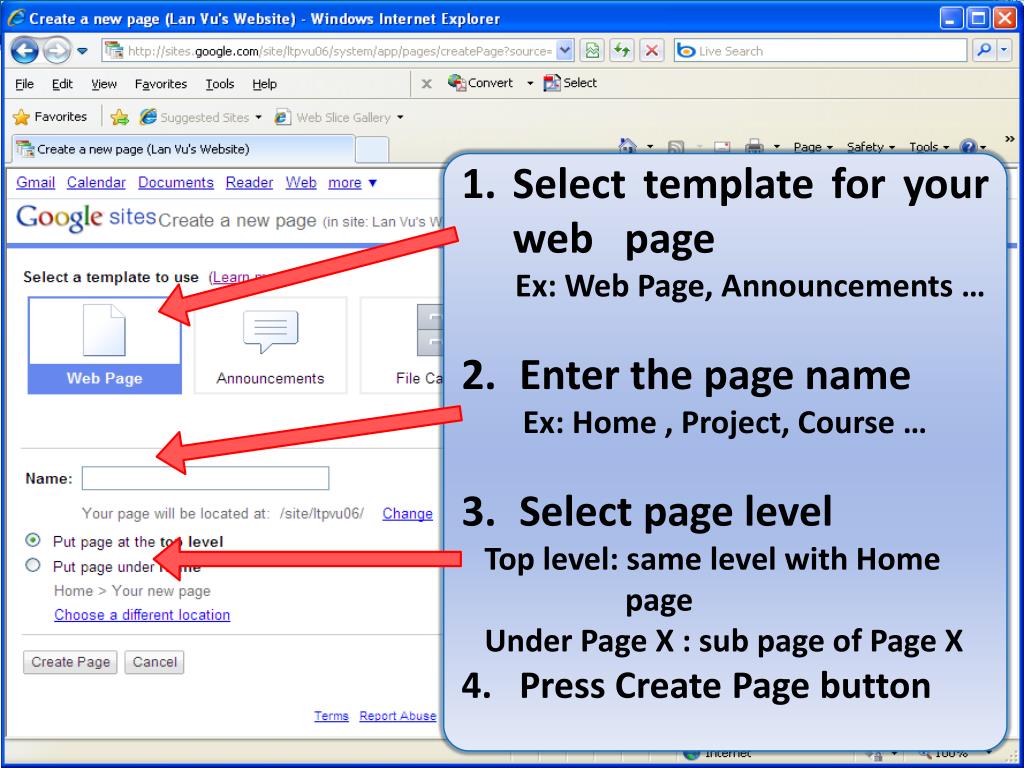The width and height of the screenshot is (1024, 768).
Task: Stop loading with the red X icon
Action: (651, 50)
